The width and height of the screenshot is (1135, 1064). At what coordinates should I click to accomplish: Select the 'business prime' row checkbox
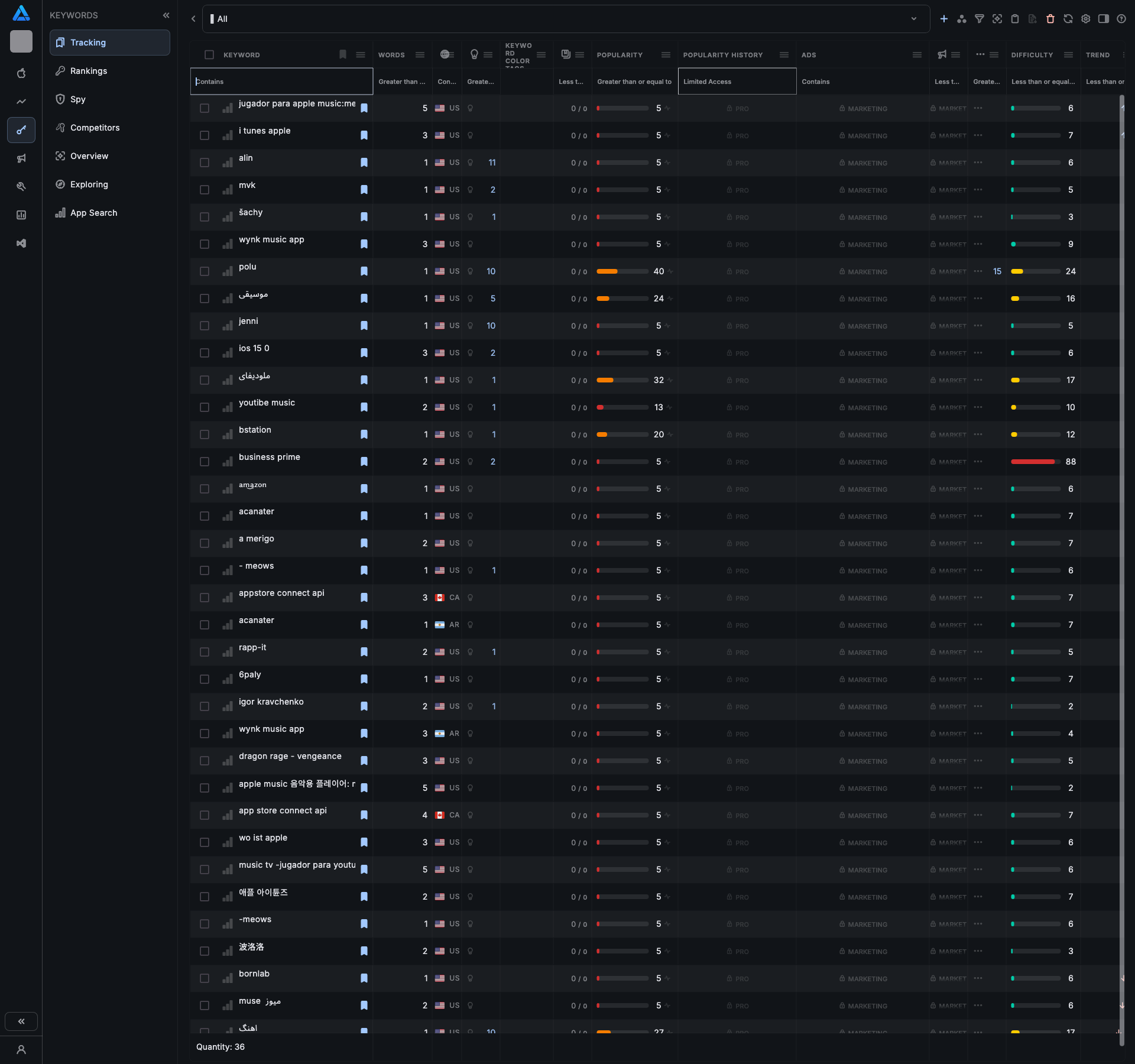pyautogui.click(x=205, y=462)
